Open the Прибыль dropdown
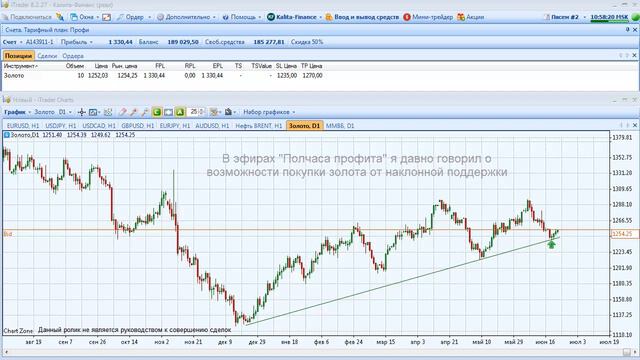Viewport: 640px width, 360px height. tap(77, 42)
